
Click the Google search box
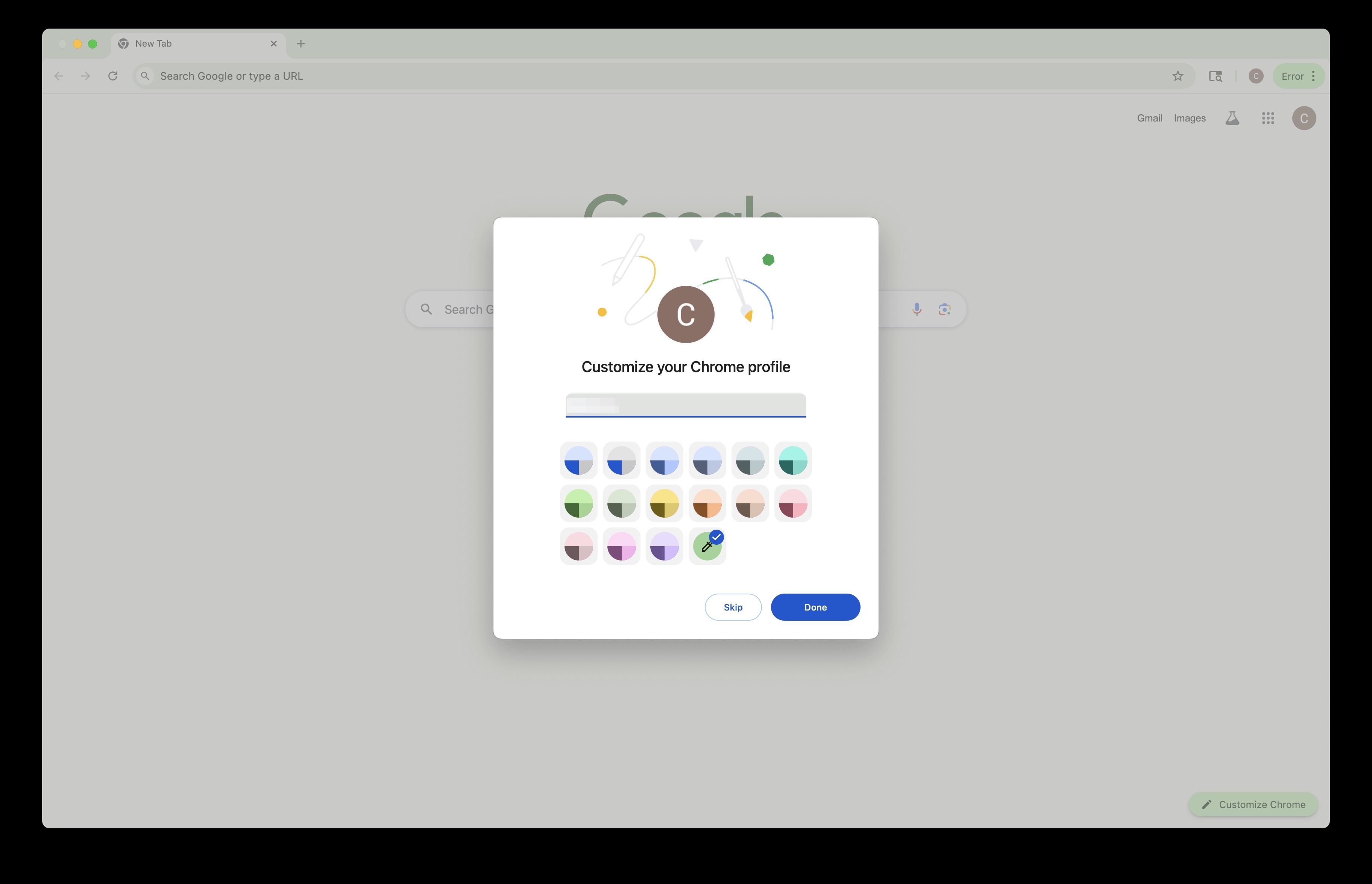[x=686, y=309]
